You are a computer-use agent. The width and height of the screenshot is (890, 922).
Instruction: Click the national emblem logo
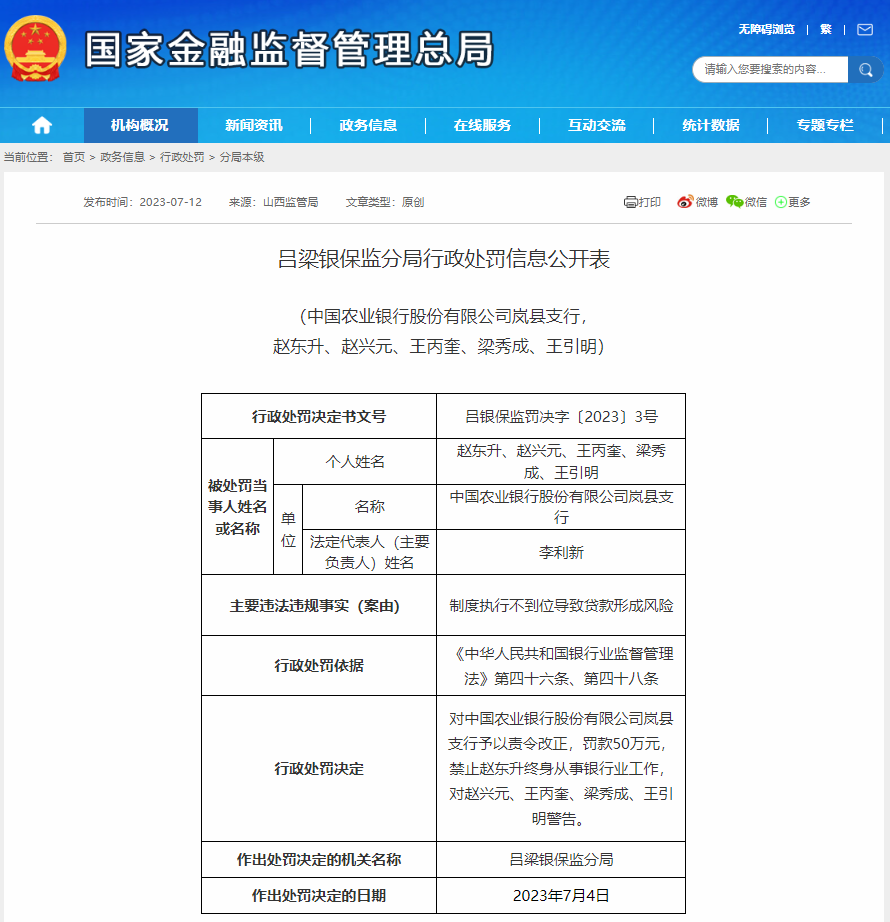click(x=36, y=48)
